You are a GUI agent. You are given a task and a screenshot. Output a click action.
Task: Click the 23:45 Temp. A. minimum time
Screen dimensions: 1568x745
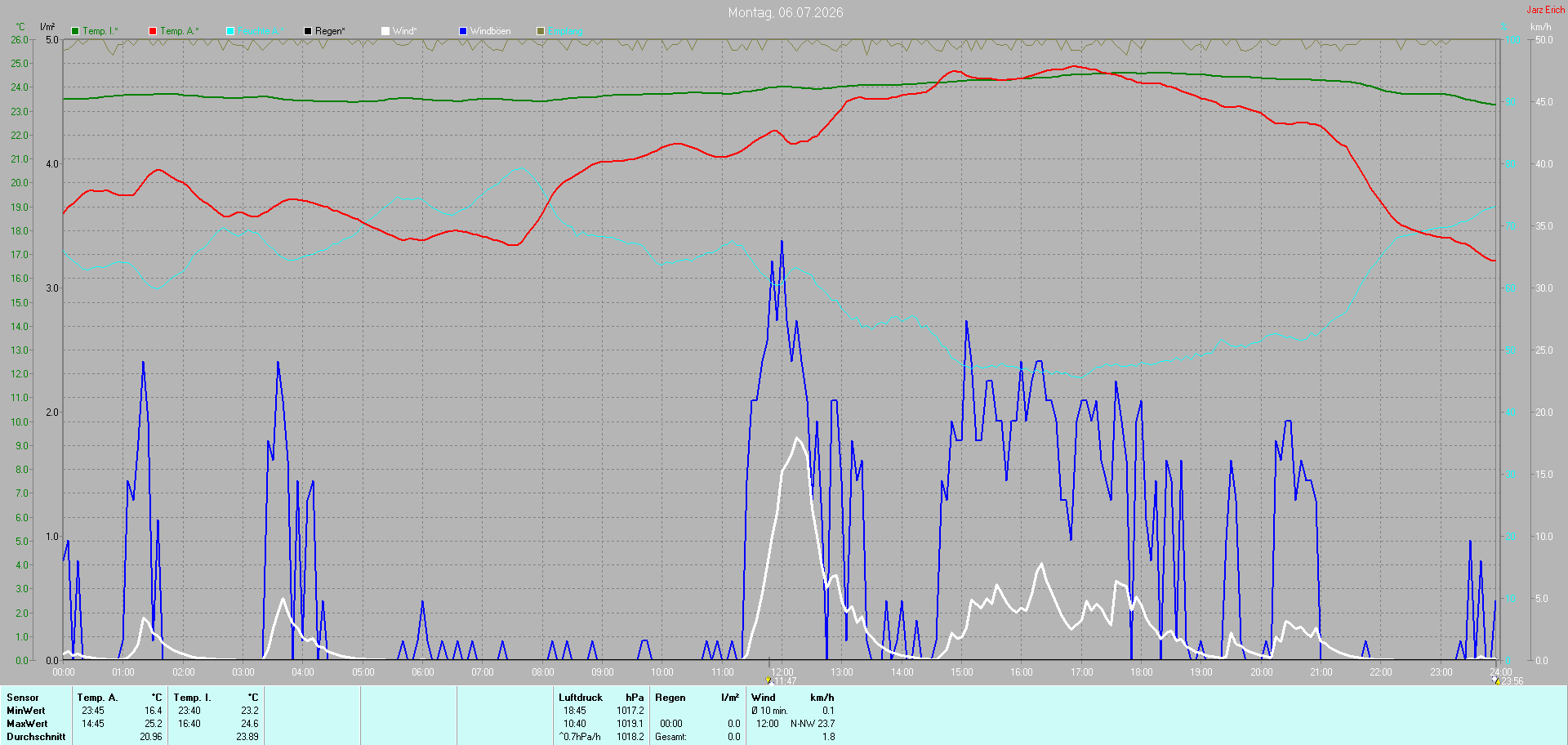click(93, 711)
